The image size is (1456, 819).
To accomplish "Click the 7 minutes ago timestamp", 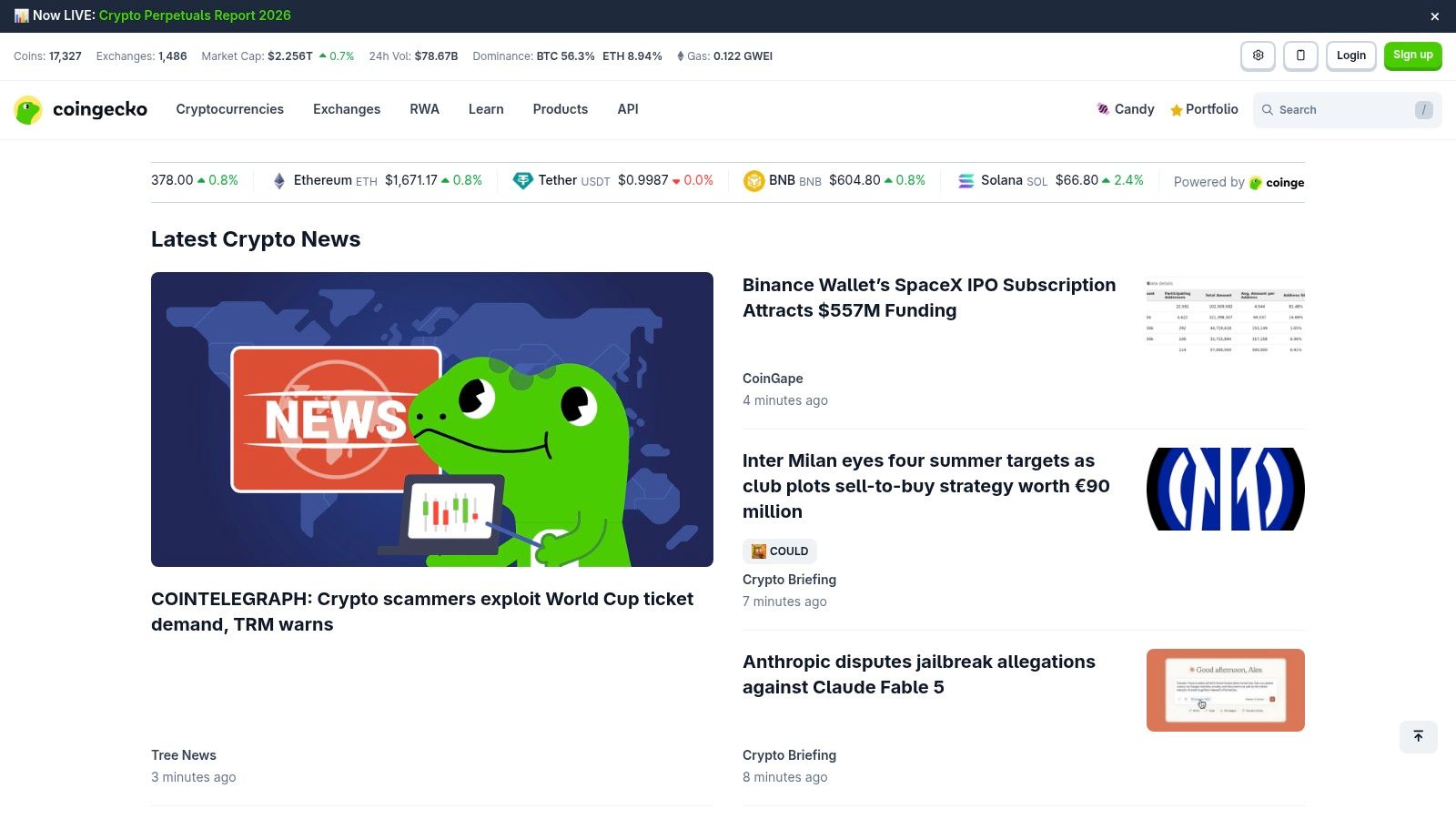I will [x=784, y=602].
